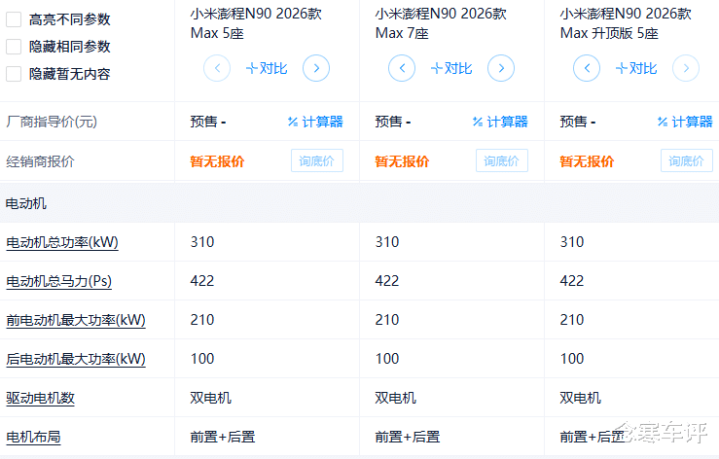Image resolution: width=719 pixels, height=459 pixels.
Task: Enable the 高亮不同参数 checkbox
Action: [x=13, y=20]
